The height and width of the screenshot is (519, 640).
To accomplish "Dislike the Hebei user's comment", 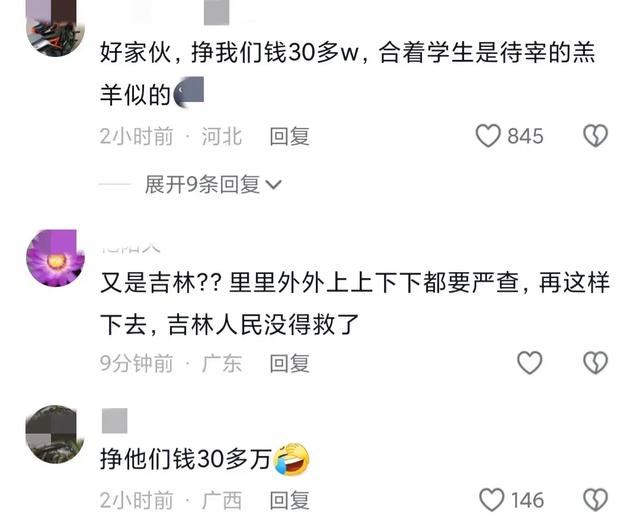I will pyautogui.click(x=596, y=136).
